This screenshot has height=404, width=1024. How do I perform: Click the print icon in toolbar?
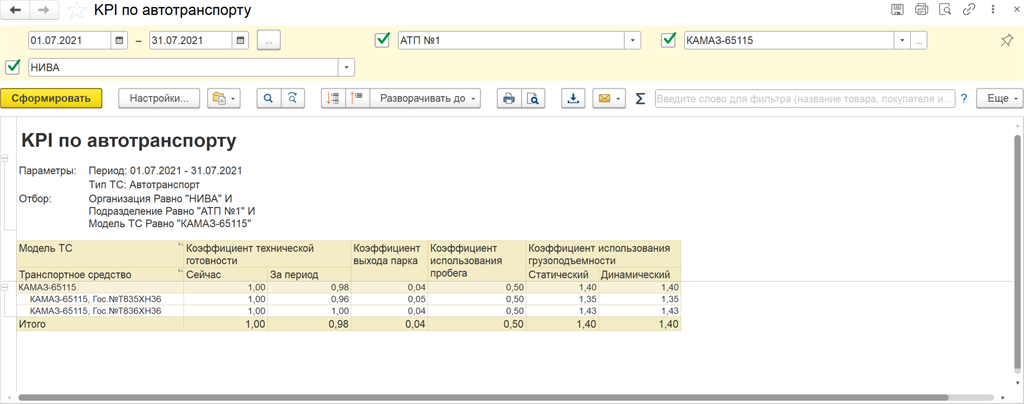509,98
